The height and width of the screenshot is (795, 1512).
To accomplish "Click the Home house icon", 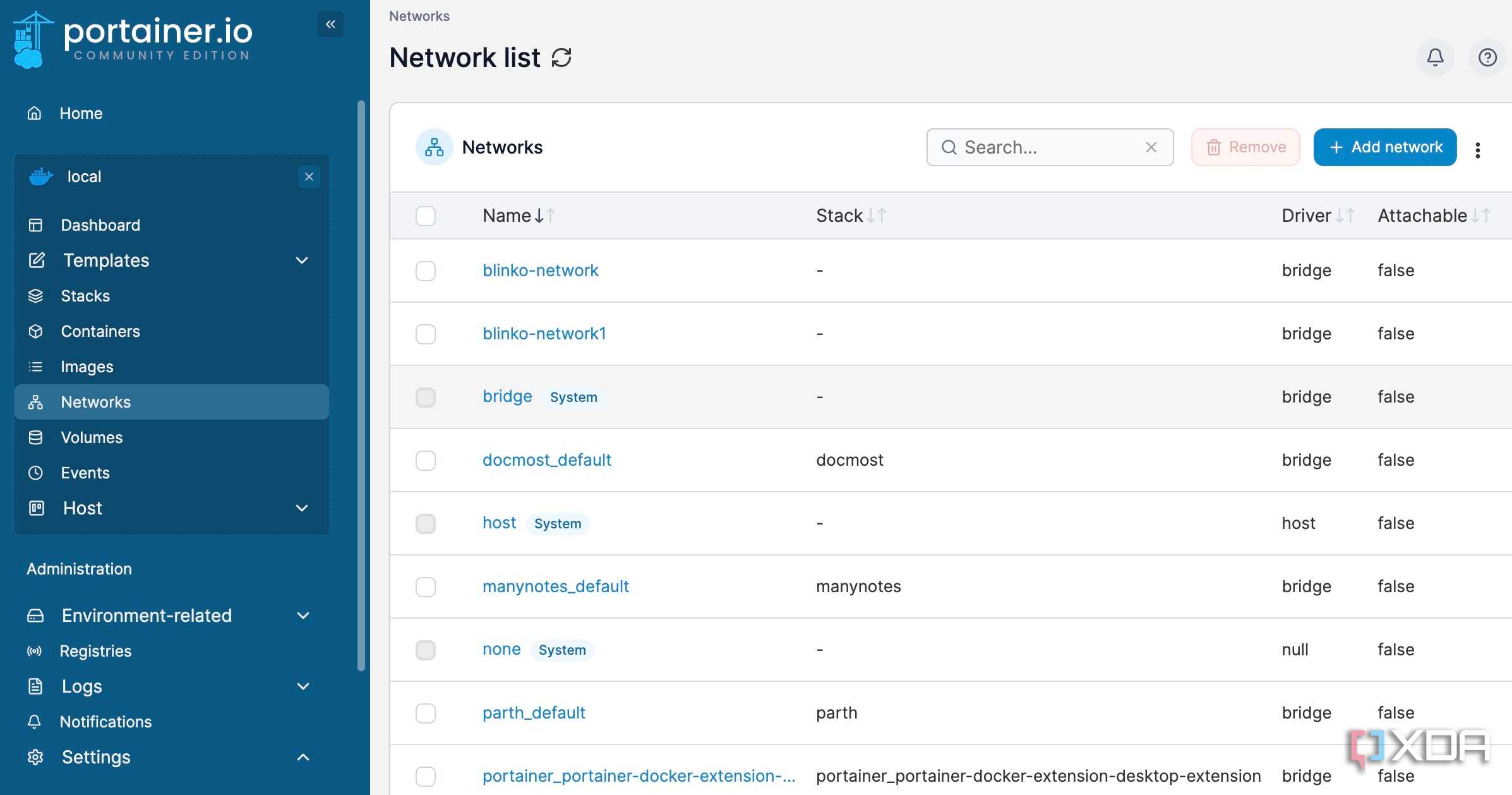I will (35, 113).
